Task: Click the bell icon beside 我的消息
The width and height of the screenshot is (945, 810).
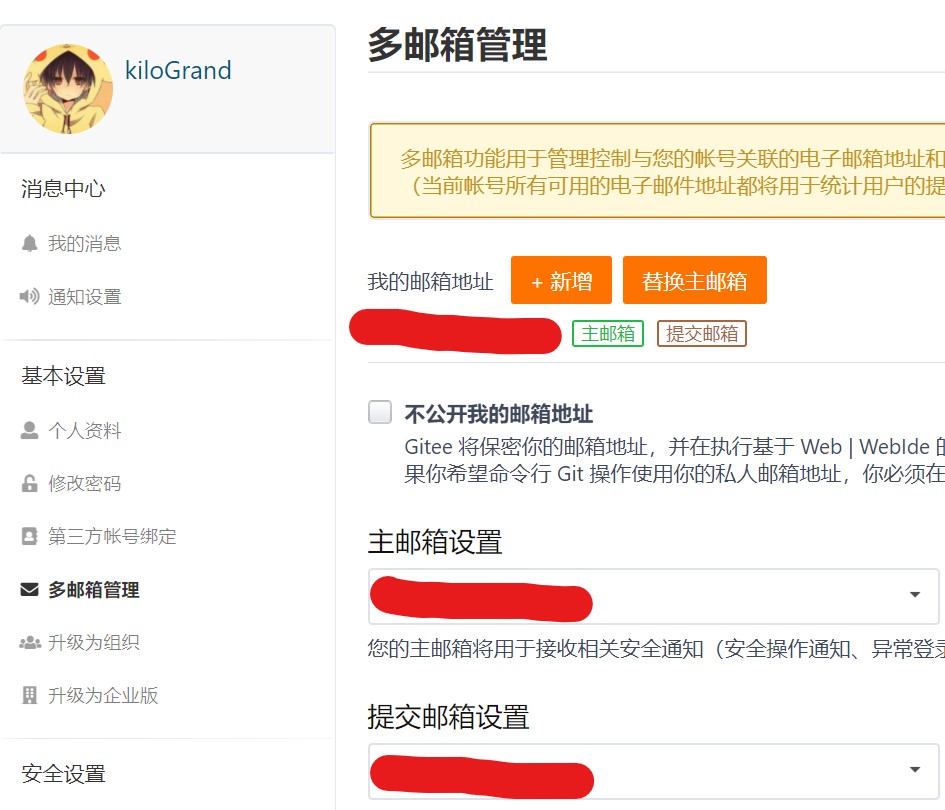Action: click(x=30, y=242)
